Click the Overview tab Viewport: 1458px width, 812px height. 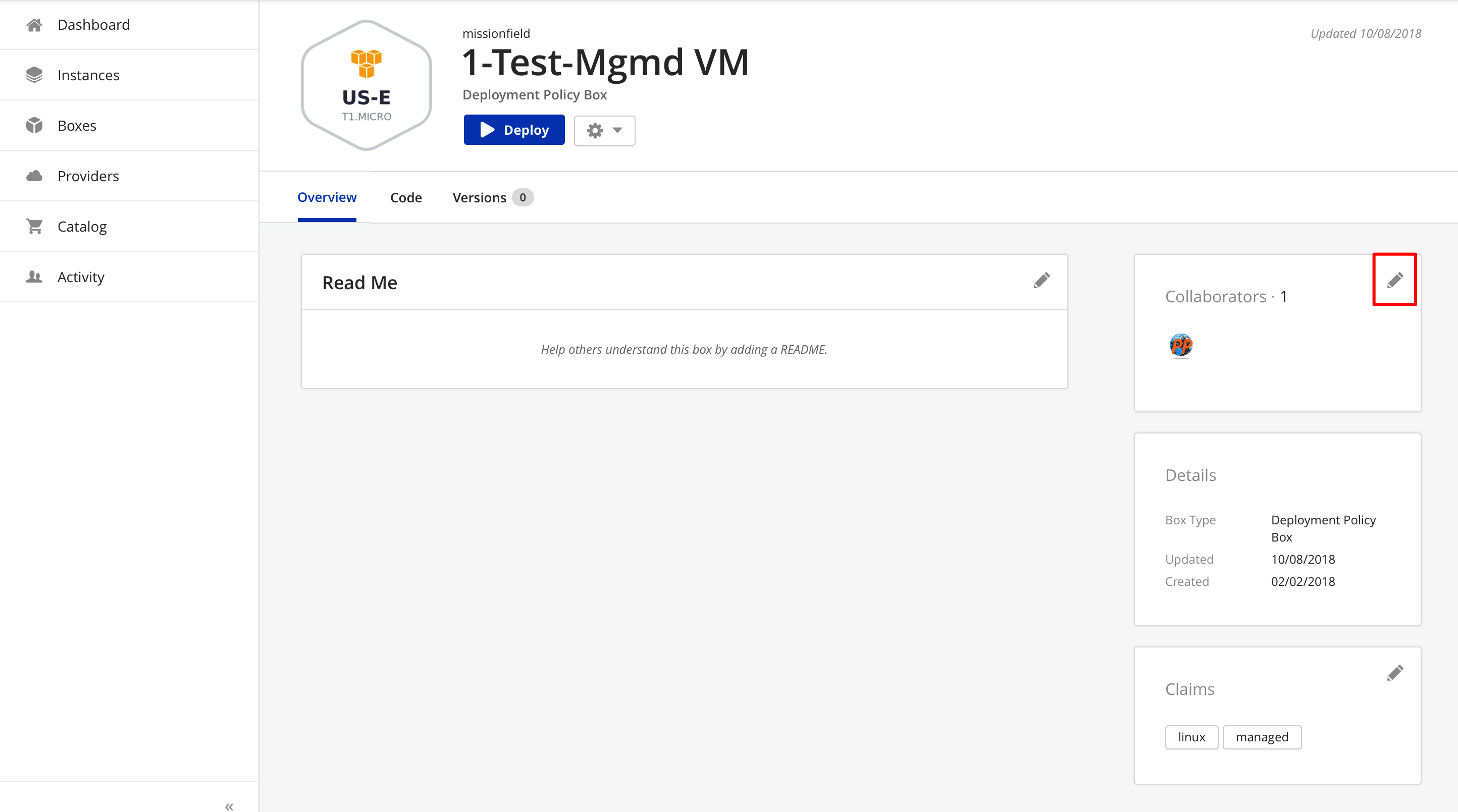[x=327, y=197]
